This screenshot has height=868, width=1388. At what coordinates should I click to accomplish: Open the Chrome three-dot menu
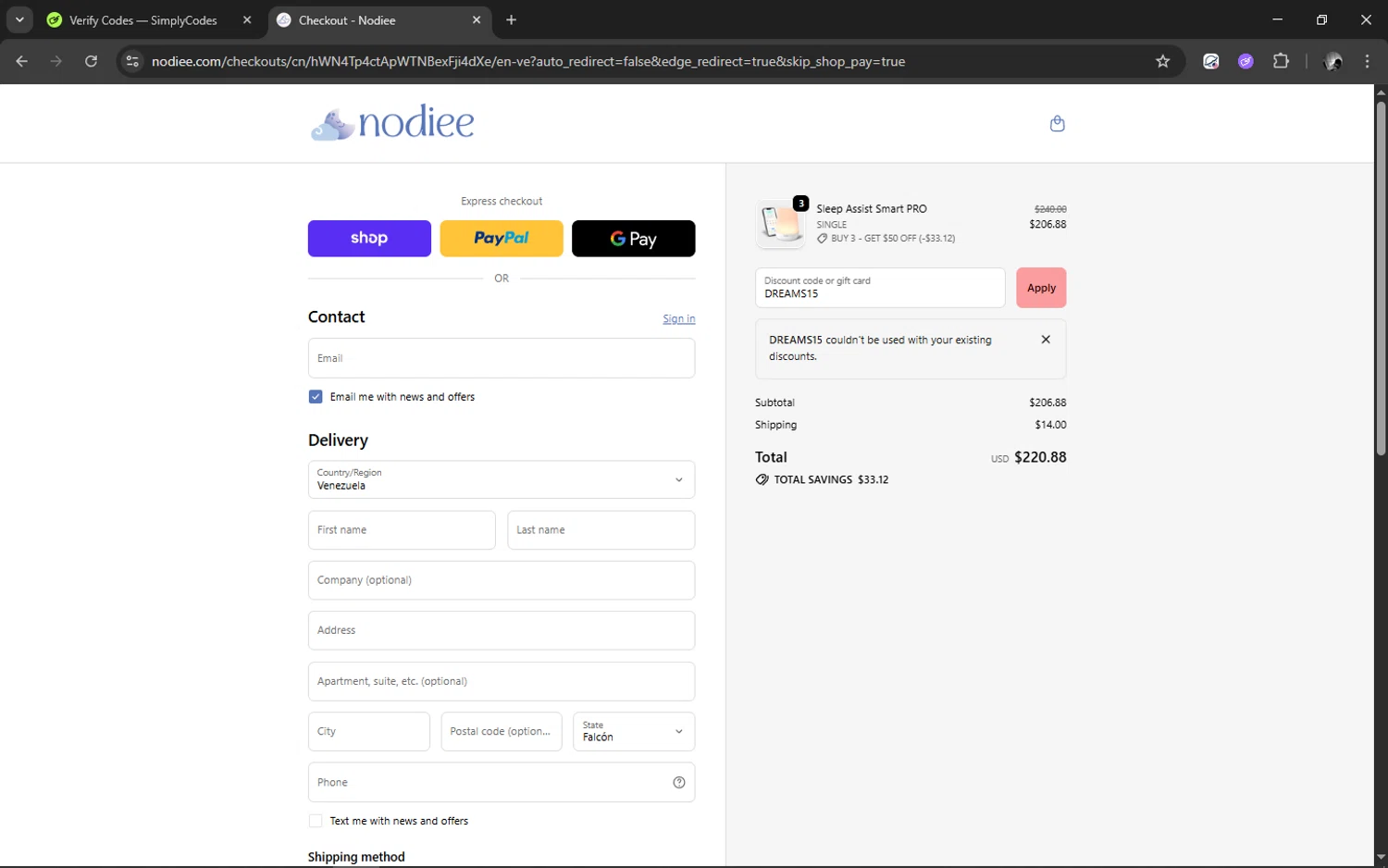pyautogui.click(x=1368, y=61)
